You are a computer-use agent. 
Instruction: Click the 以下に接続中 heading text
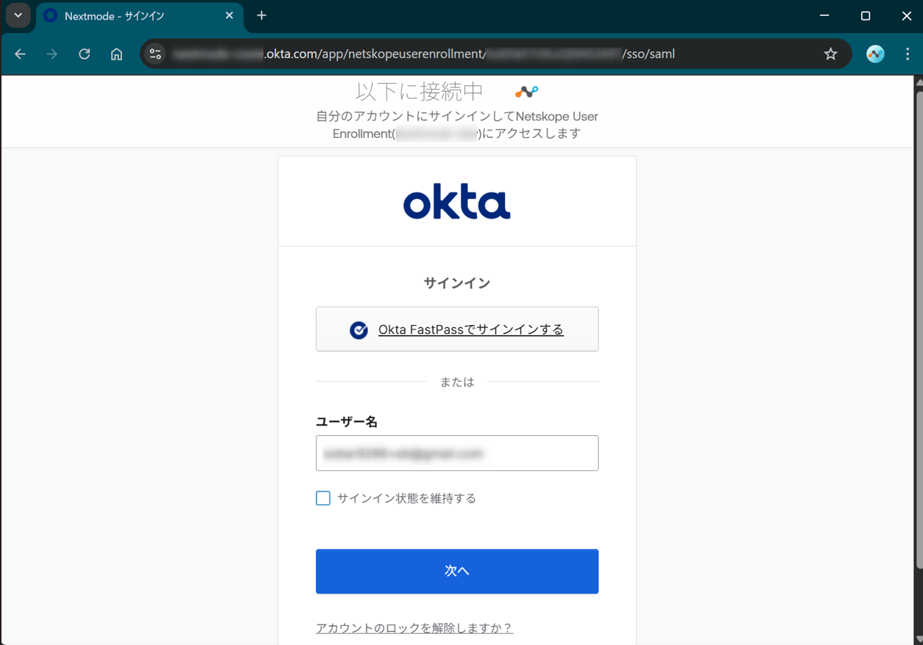[419, 91]
